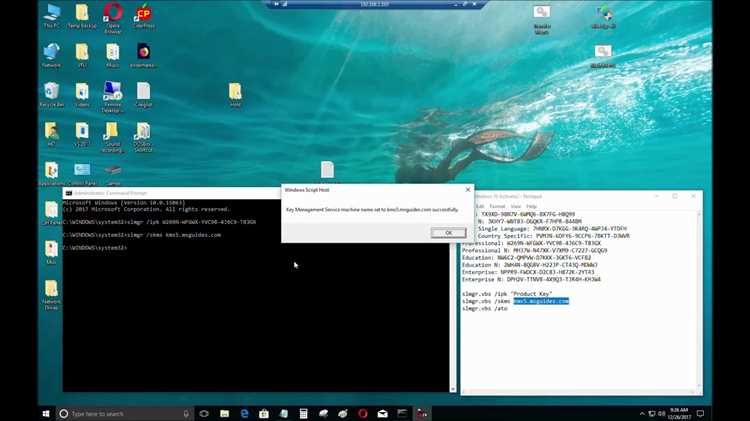Open the Sound recording desktop shortcut

[x=112, y=137]
